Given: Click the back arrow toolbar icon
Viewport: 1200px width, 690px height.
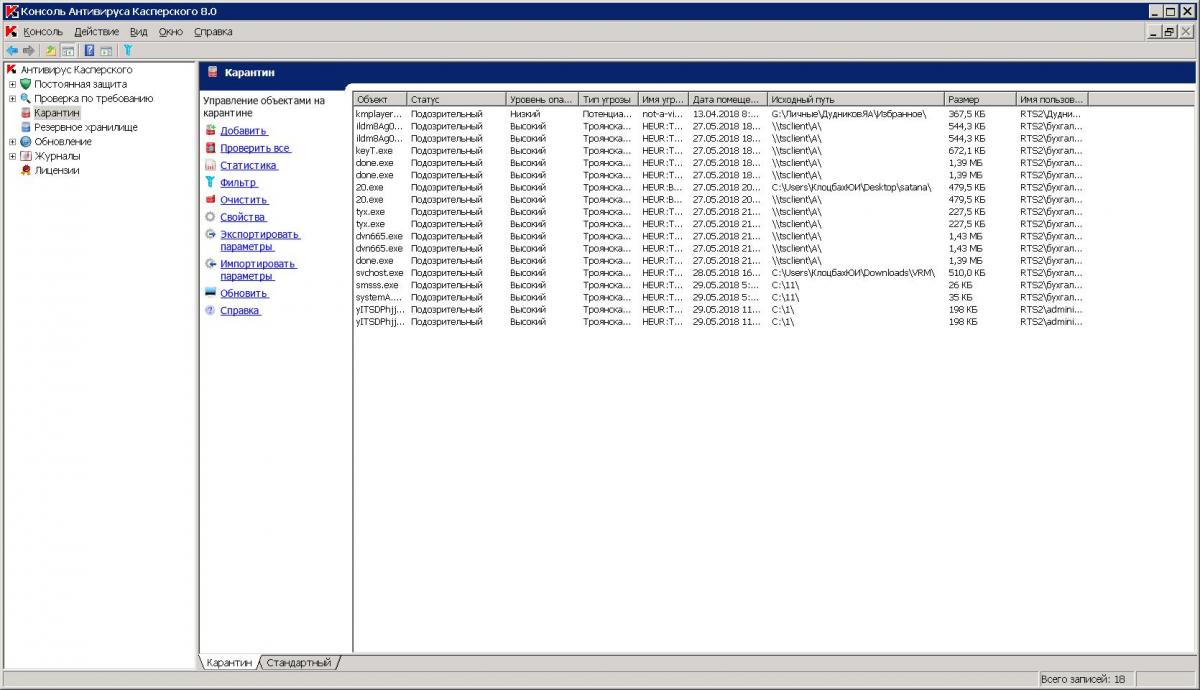Looking at the screenshot, I should pos(11,50).
